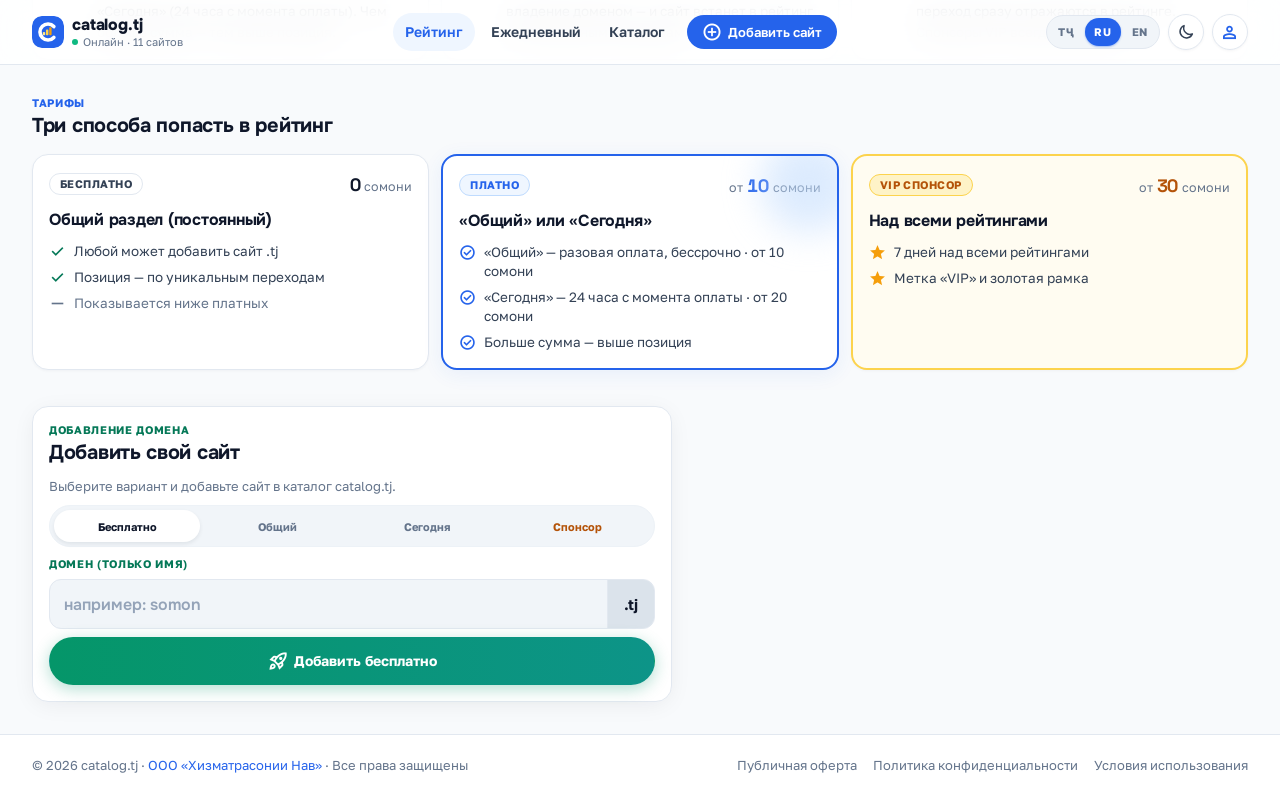Click the «Общий» или «Сегодня» card heading
This screenshot has height=800, width=1280.
(555, 220)
